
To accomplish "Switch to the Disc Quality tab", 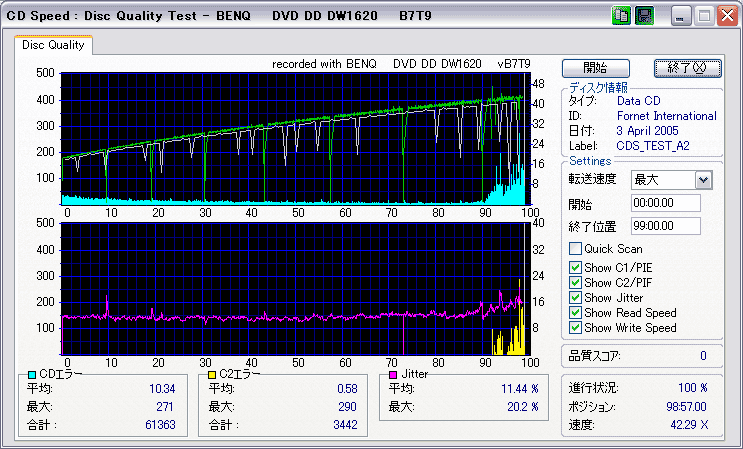I will coord(53,45).
